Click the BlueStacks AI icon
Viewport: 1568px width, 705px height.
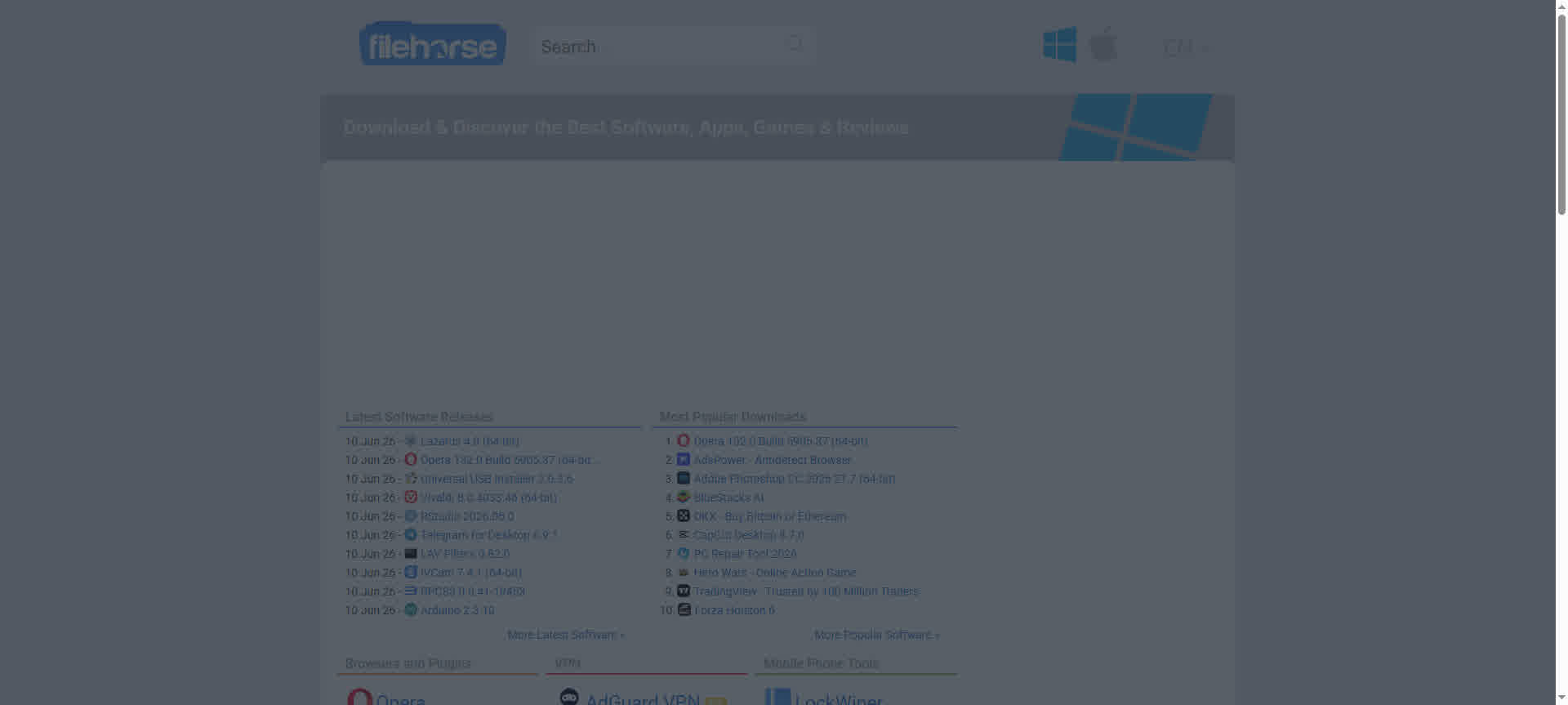[x=684, y=498]
